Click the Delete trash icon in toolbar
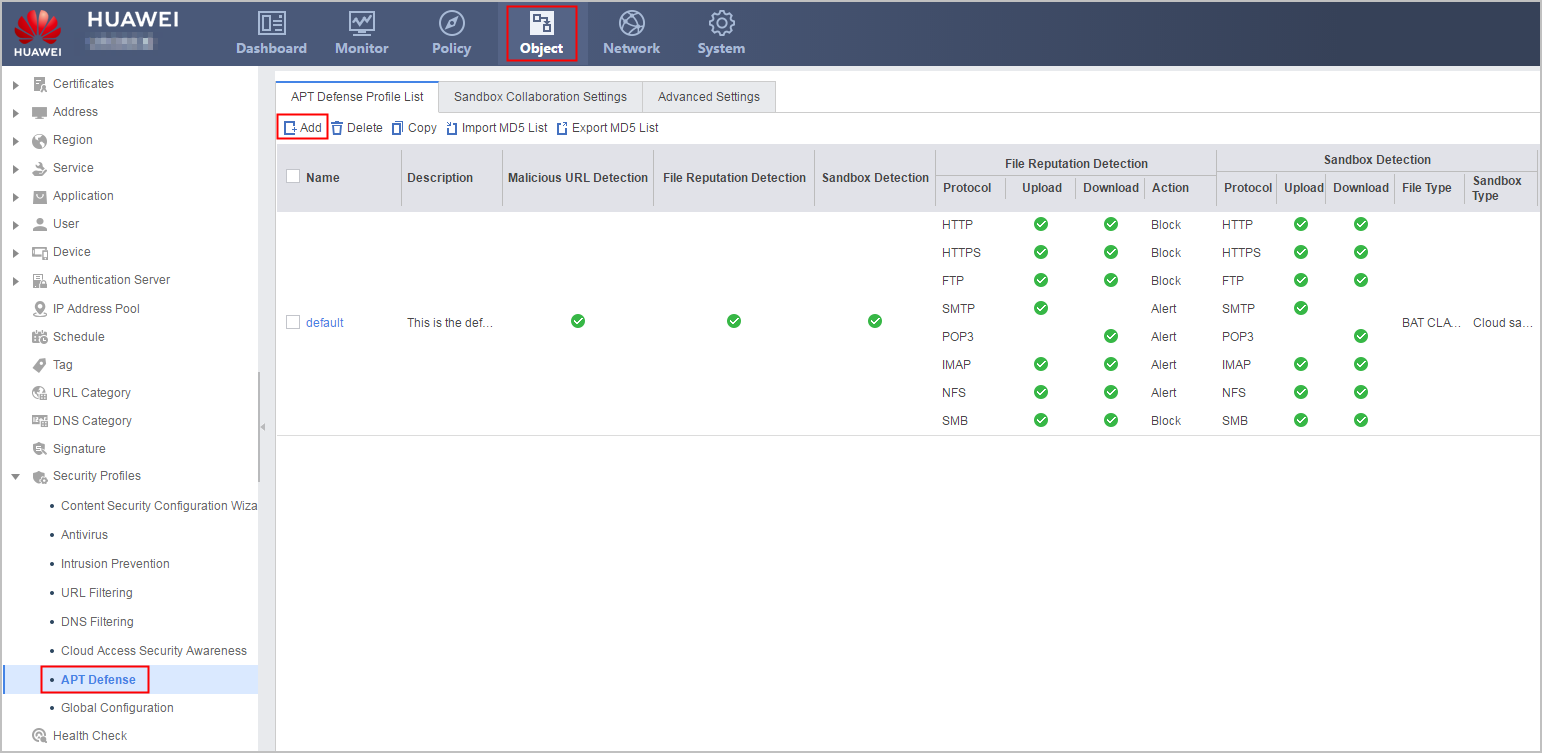 point(337,128)
